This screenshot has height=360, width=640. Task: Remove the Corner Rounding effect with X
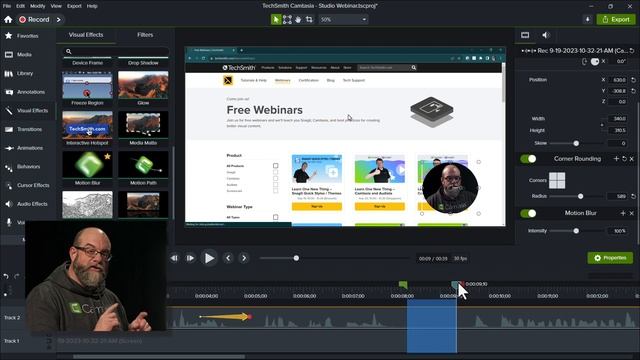(x=632, y=159)
